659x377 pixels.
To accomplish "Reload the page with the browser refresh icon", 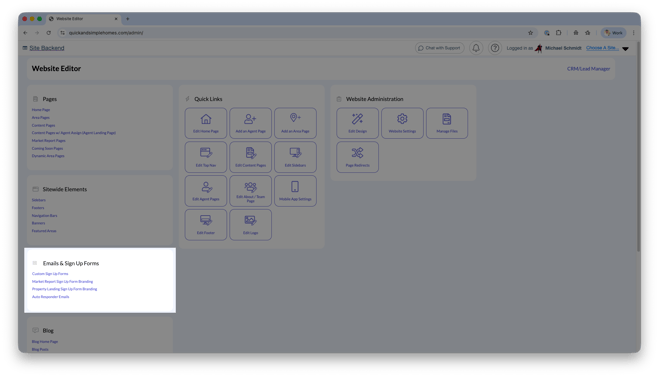I will 49,33.
